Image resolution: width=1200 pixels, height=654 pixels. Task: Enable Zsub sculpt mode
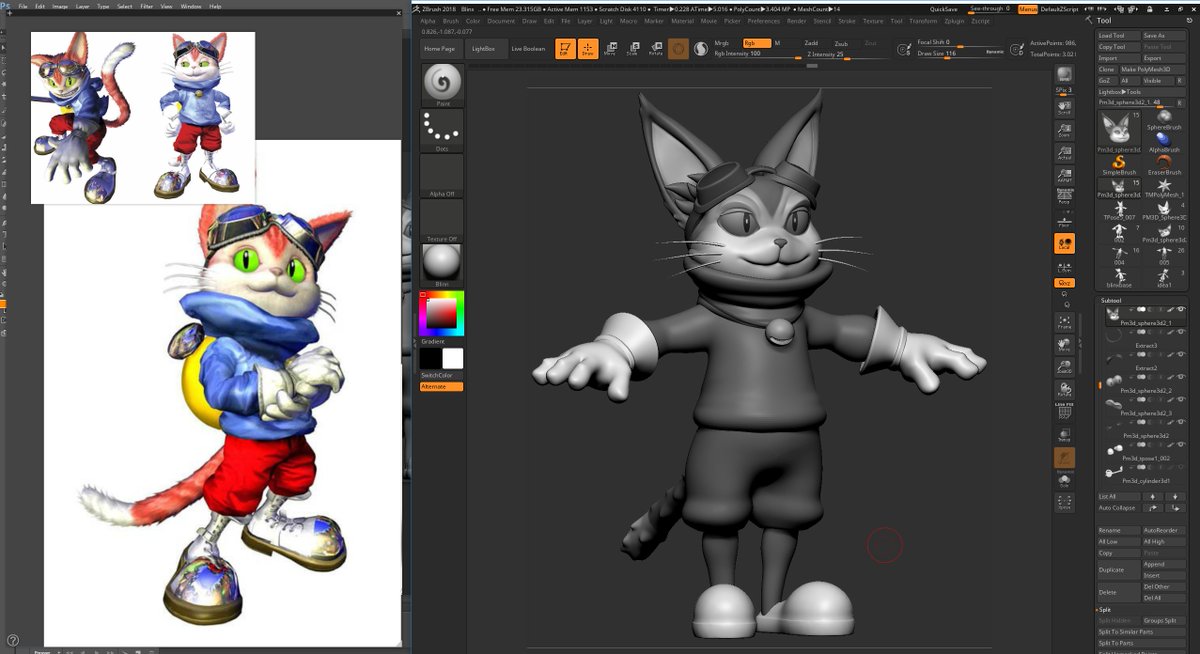(841, 44)
